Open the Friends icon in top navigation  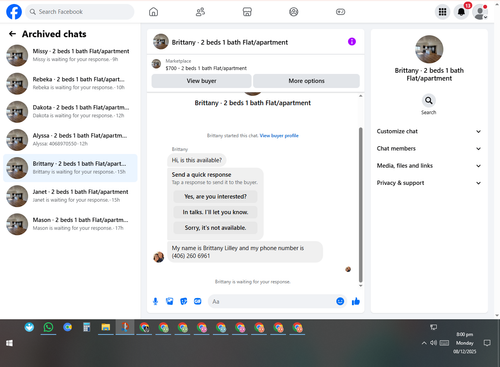[200, 12]
